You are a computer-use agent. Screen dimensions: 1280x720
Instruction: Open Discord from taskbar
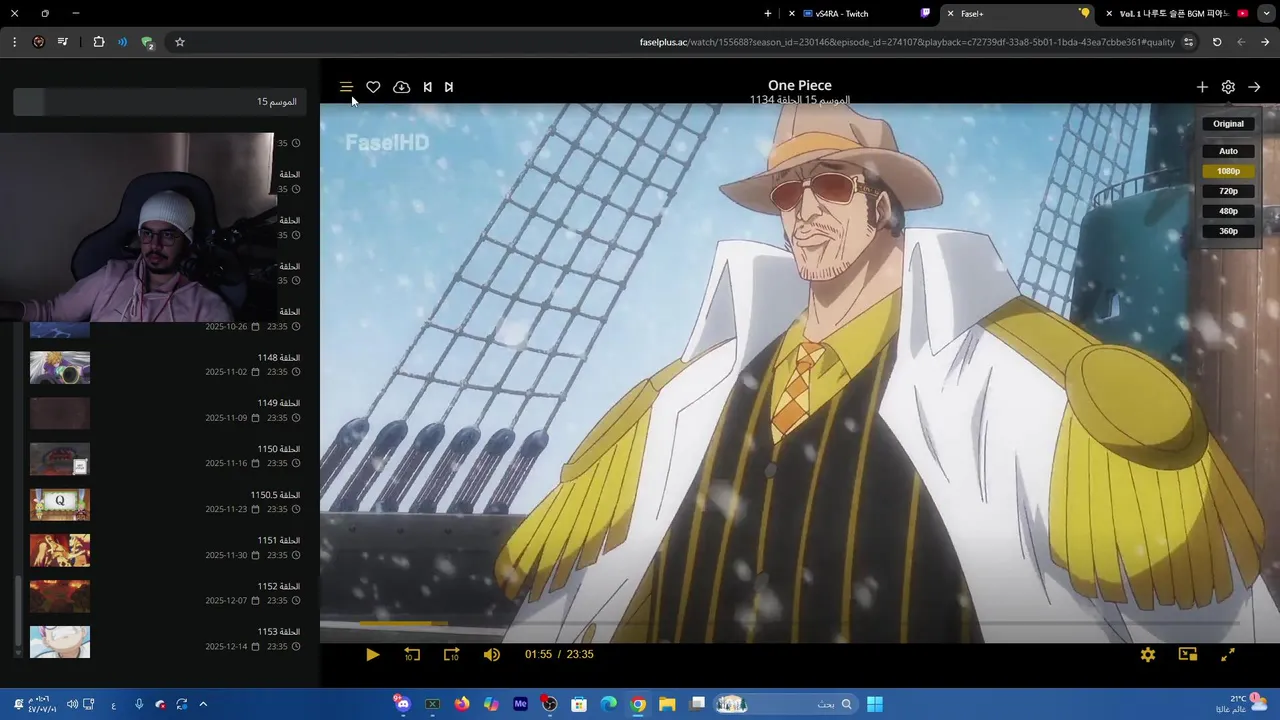[403, 704]
